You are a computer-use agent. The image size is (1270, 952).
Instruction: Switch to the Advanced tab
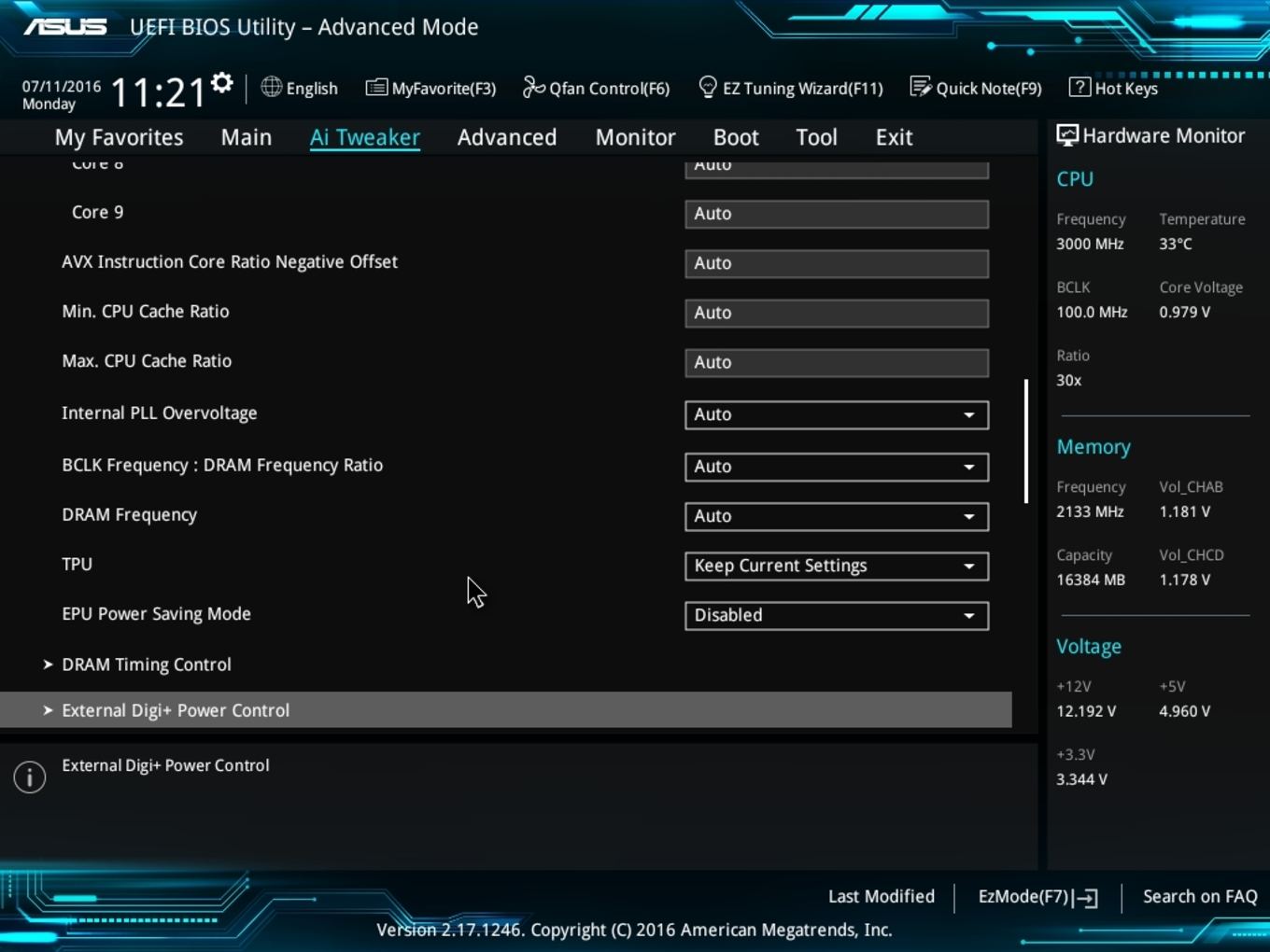click(x=507, y=137)
